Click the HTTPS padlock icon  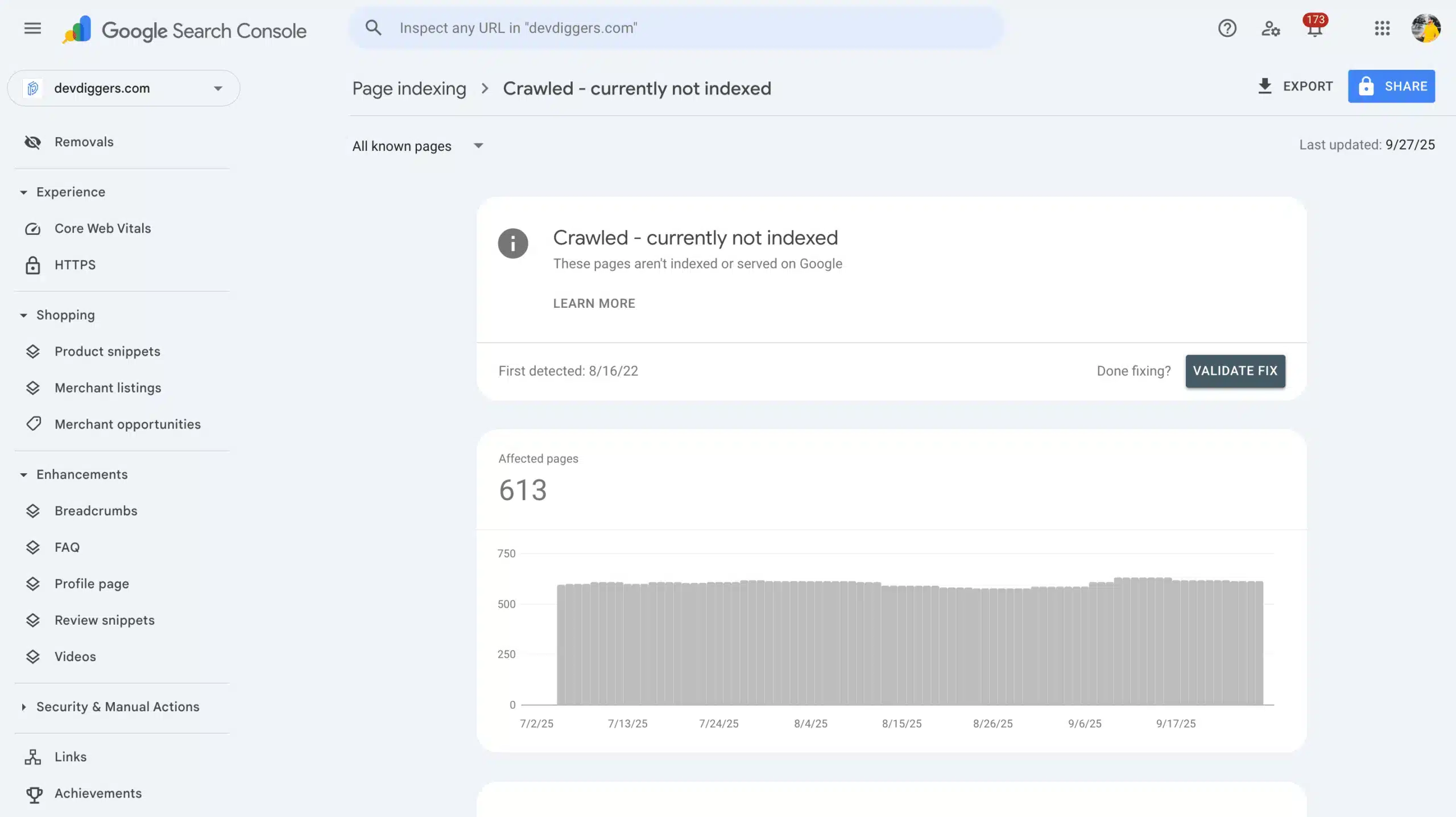[x=32, y=265]
